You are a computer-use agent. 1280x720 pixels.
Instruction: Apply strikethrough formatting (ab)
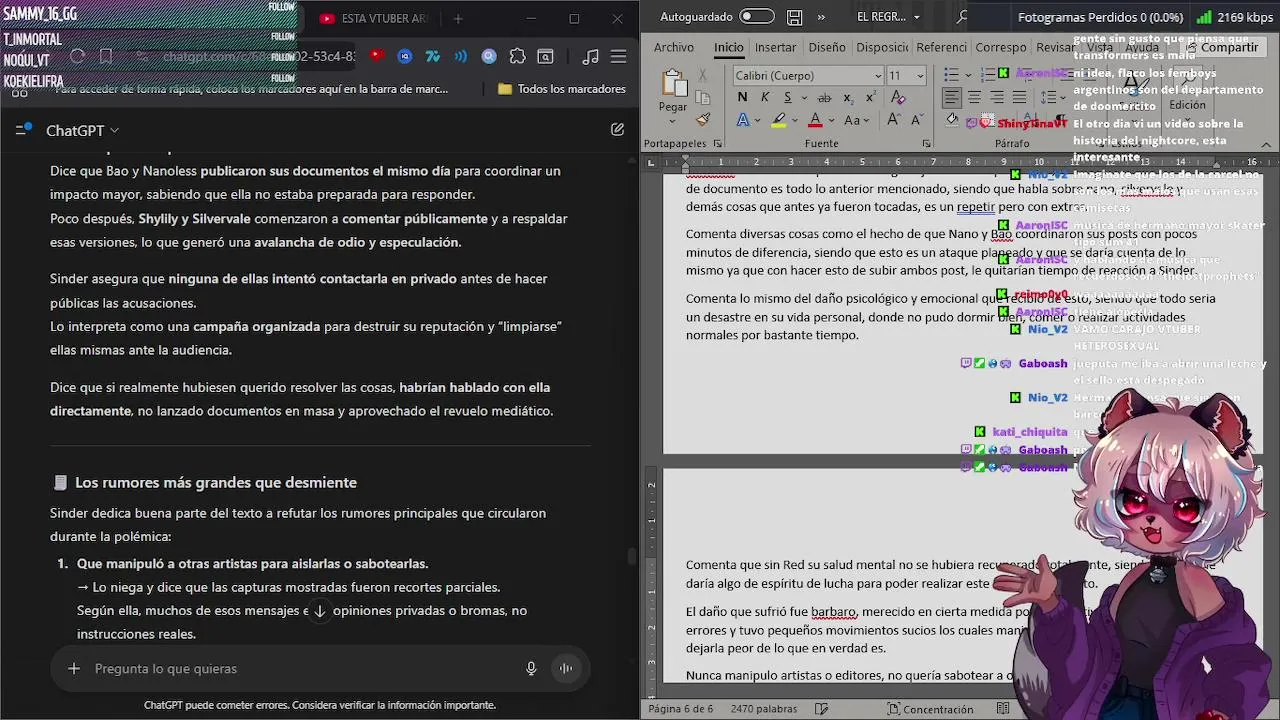[824, 97]
